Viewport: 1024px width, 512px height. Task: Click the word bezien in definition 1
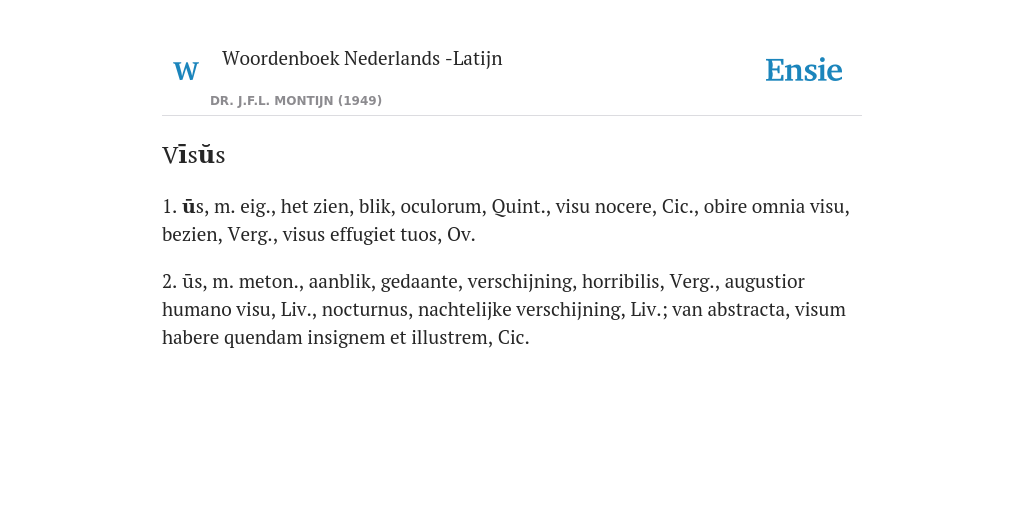coord(192,234)
